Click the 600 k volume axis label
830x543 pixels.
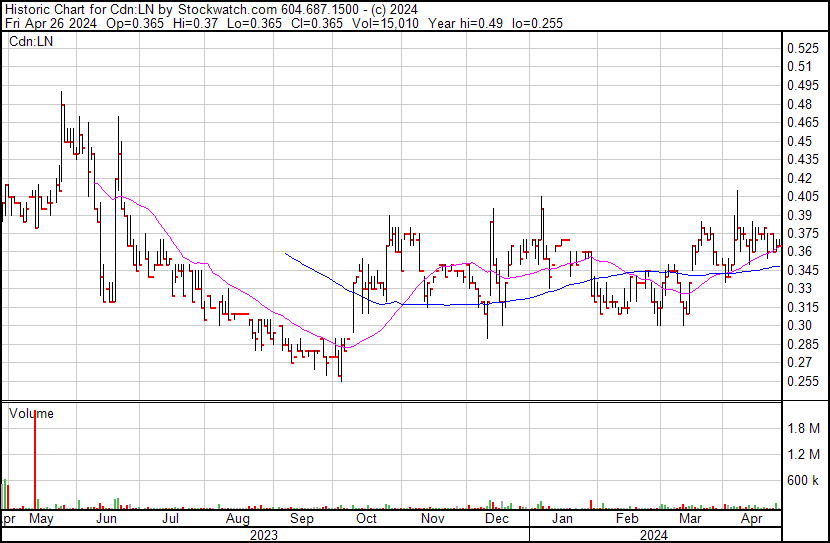coord(803,481)
